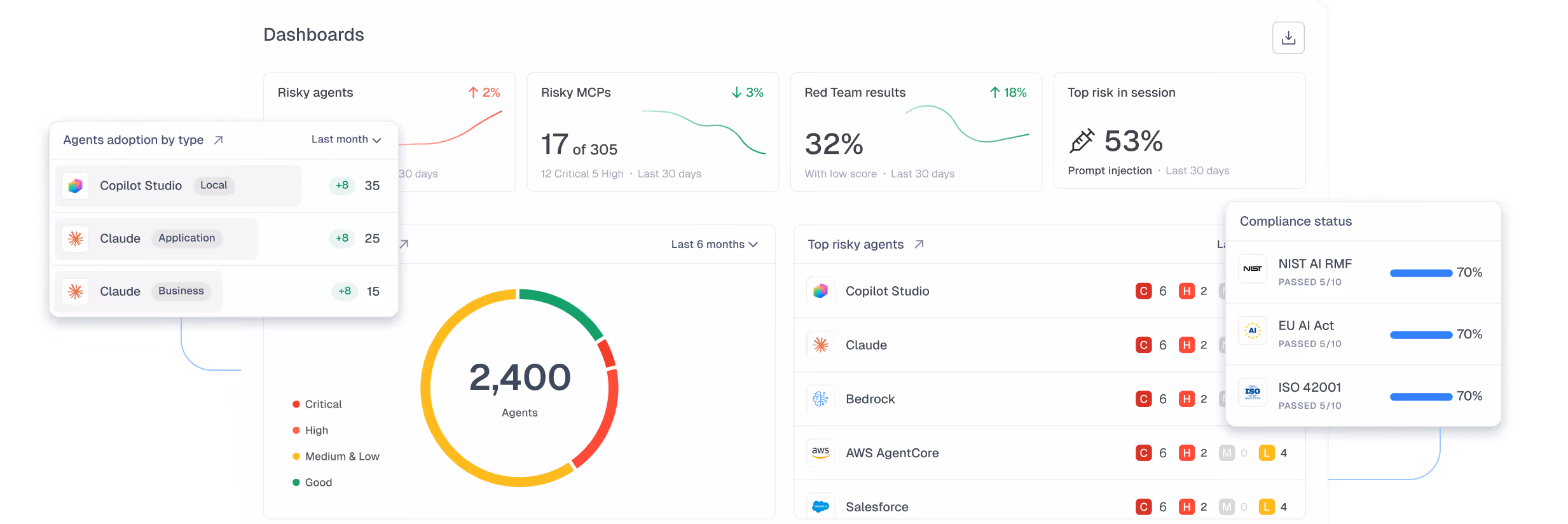The height and width of the screenshot is (524, 1568).
Task: Click the Copilot Studio logo in adoption list
Action: point(76,186)
